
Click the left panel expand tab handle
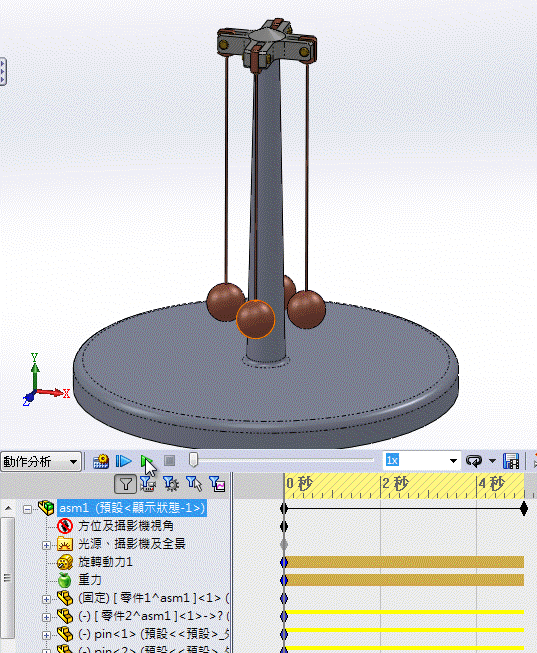[x=2, y=71]
